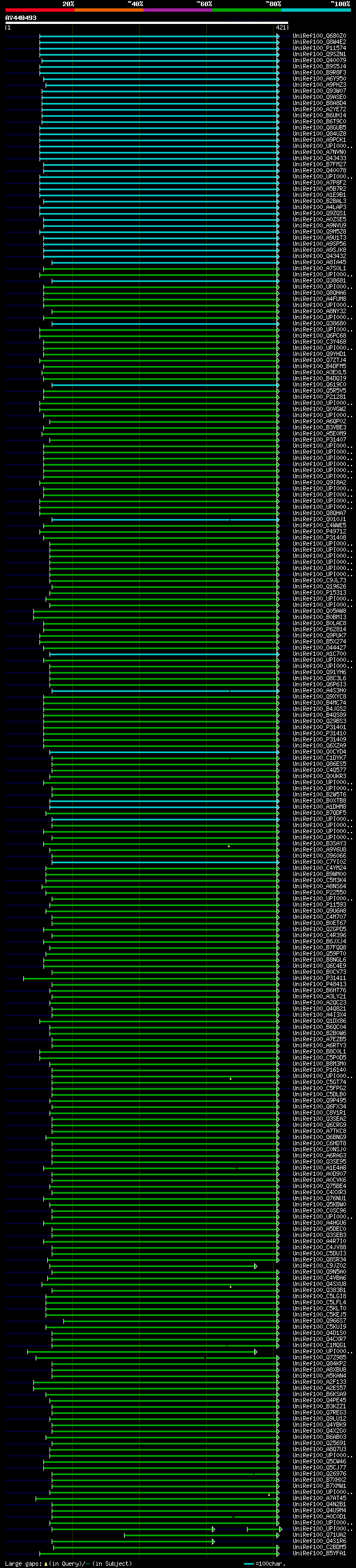Image resolution: width=356 pixels, height=1568 pixels.
Task: Select hit label UniRef100_Q43433
Action: [x=319, y=159]
